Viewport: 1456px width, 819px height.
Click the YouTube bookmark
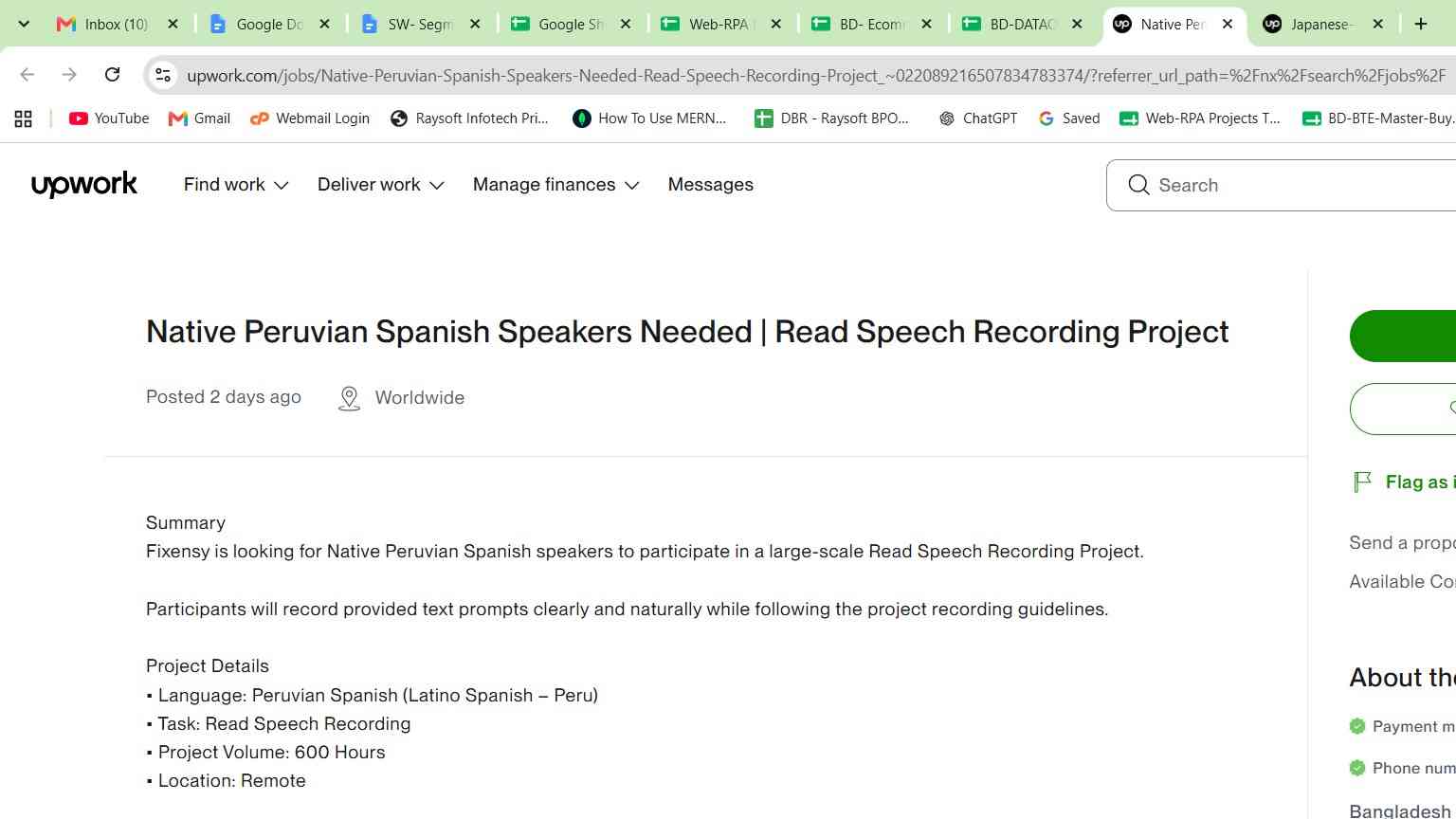pos(109,118)
